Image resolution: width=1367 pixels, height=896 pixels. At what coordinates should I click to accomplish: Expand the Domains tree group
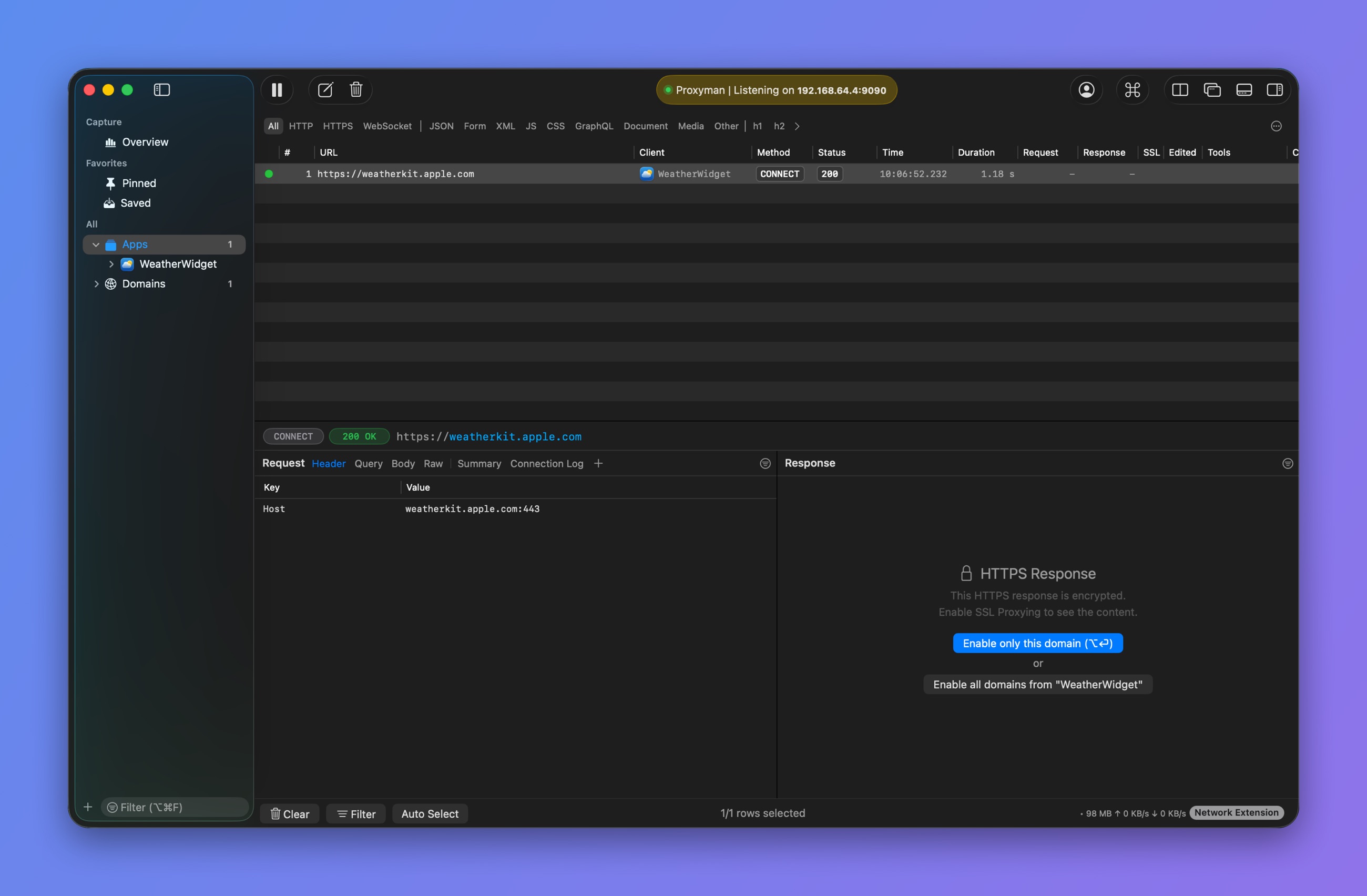click(x=96, y=284)
